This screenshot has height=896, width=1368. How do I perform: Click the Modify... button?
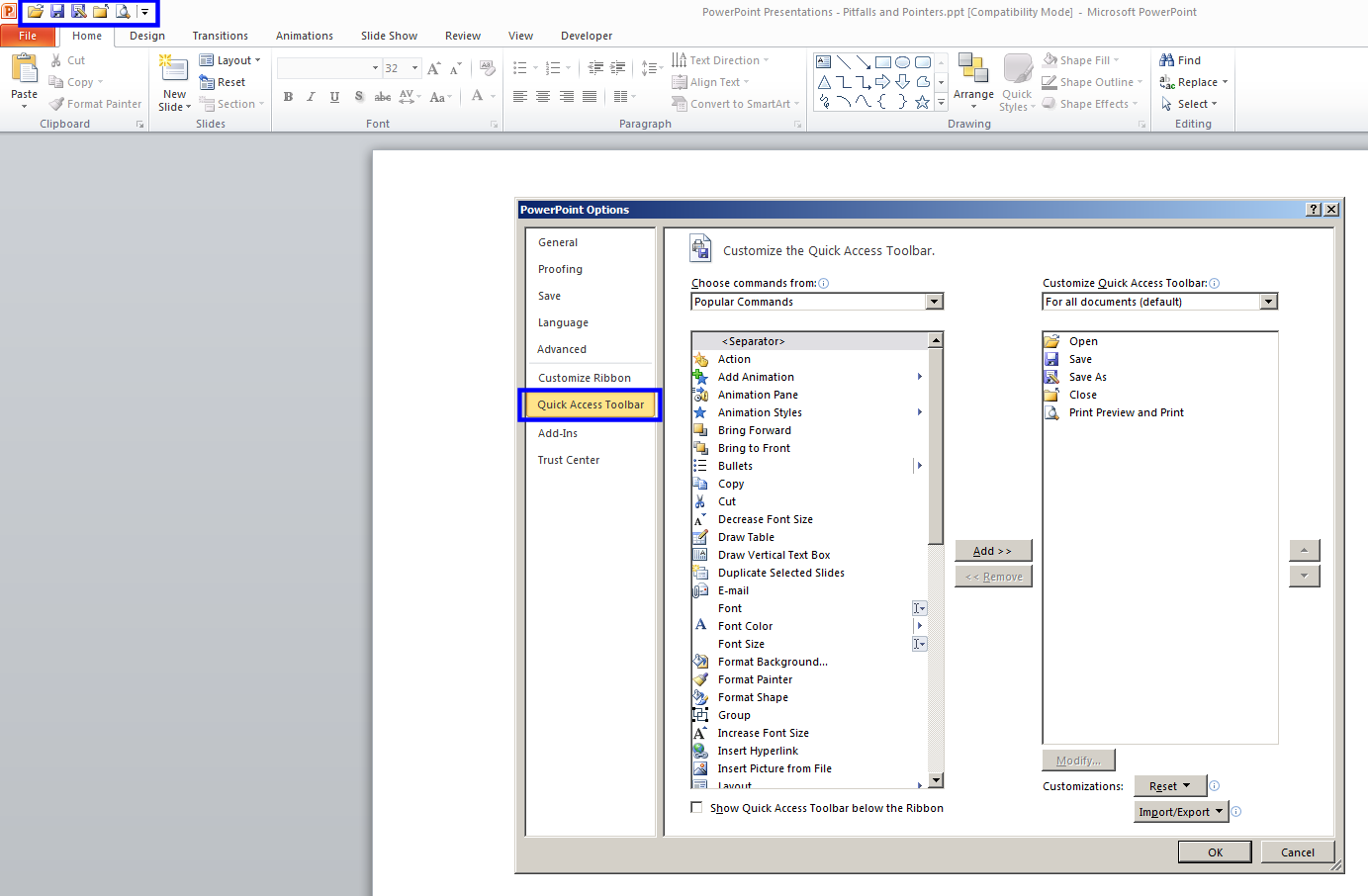click(x=1078, y=761)
